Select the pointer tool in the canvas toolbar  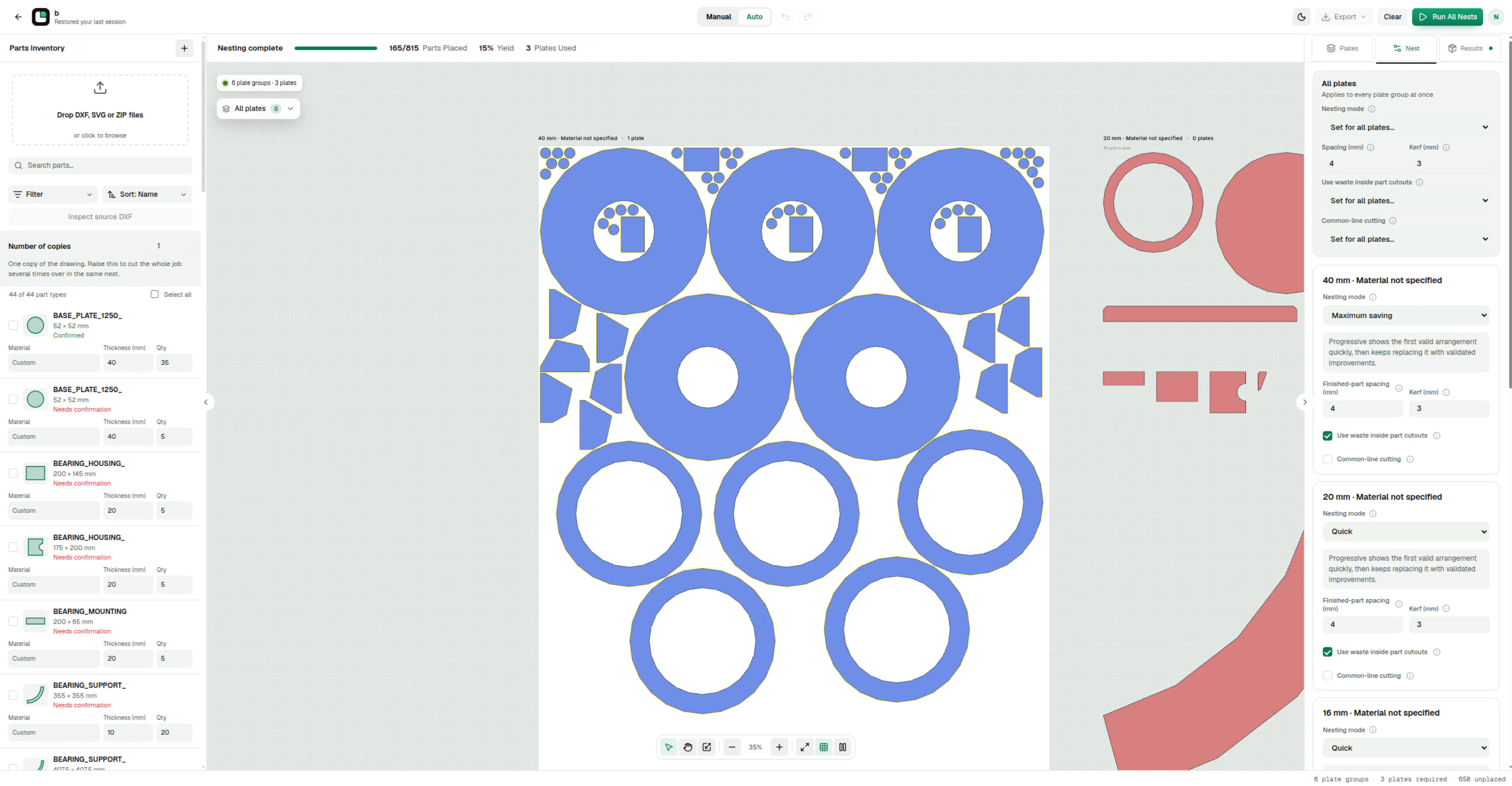(669, 747)
